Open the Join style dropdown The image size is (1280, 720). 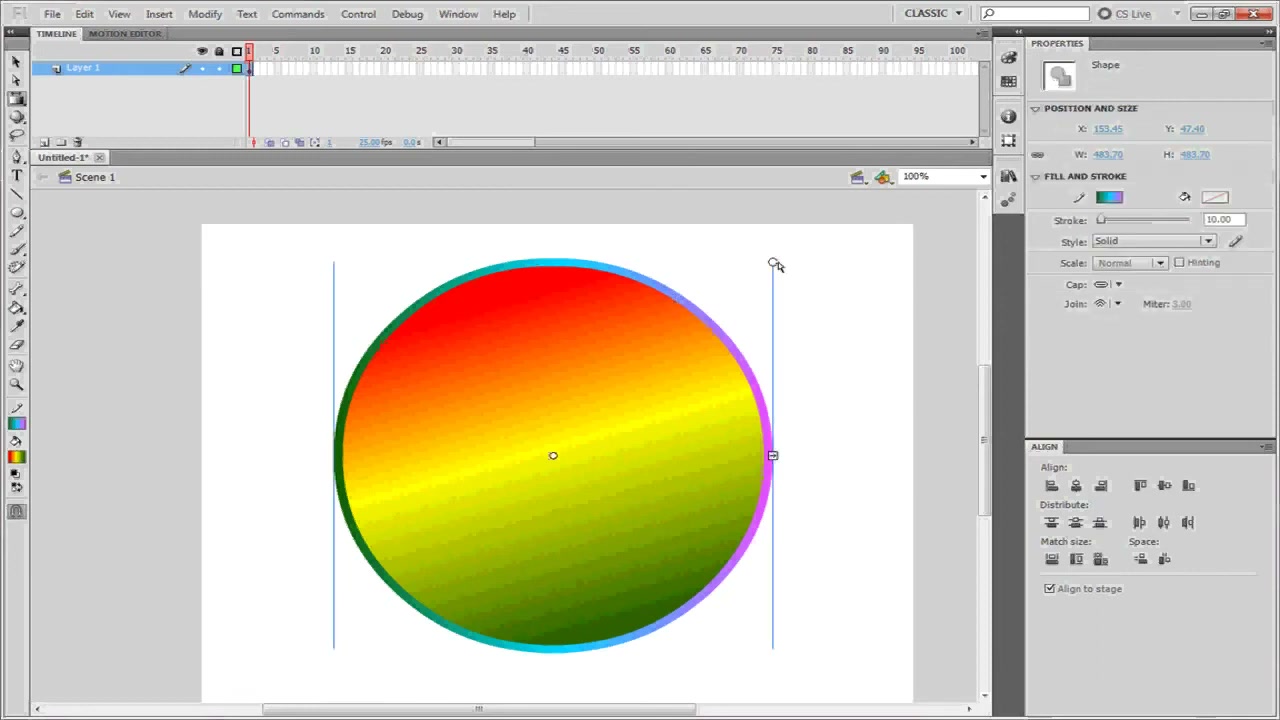(1106, 304)
